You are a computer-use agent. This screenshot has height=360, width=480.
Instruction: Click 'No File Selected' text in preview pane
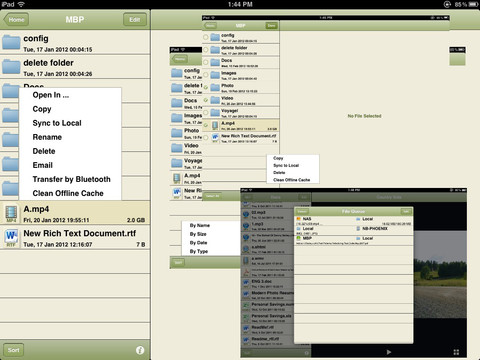(364, 116)
